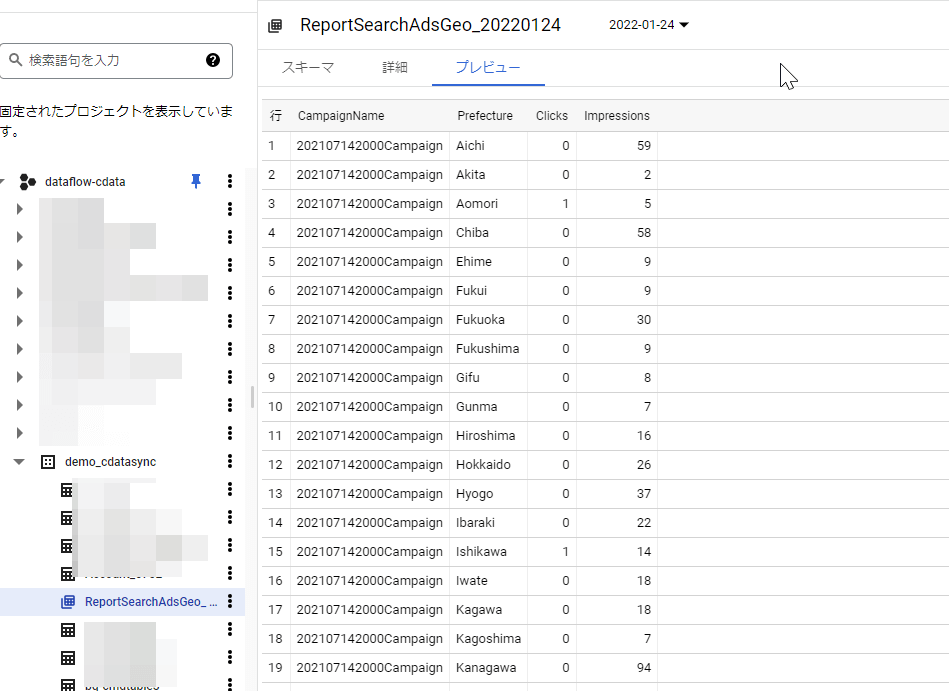Click the table icon beside the ReportSearchAdsGeo_20220124 title
Screen dimensions: 949x691
(275, 26)
